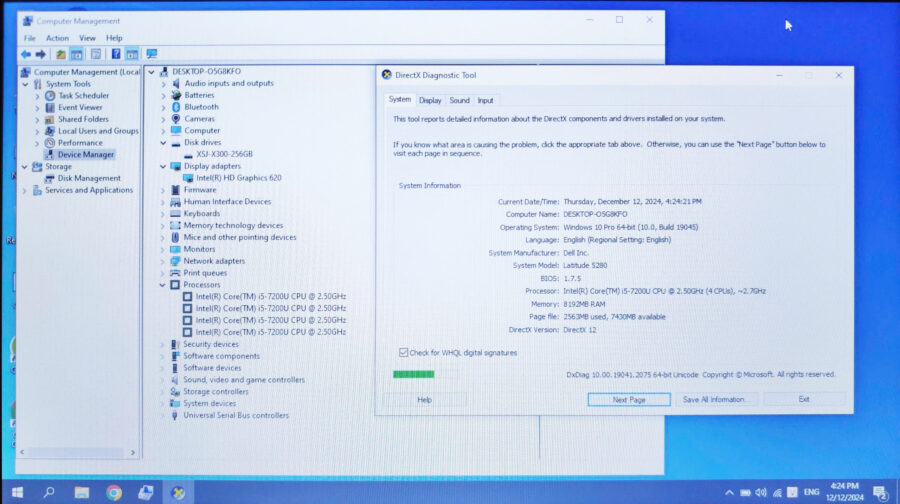Expand the Firmware category

(x=163, y=190)
